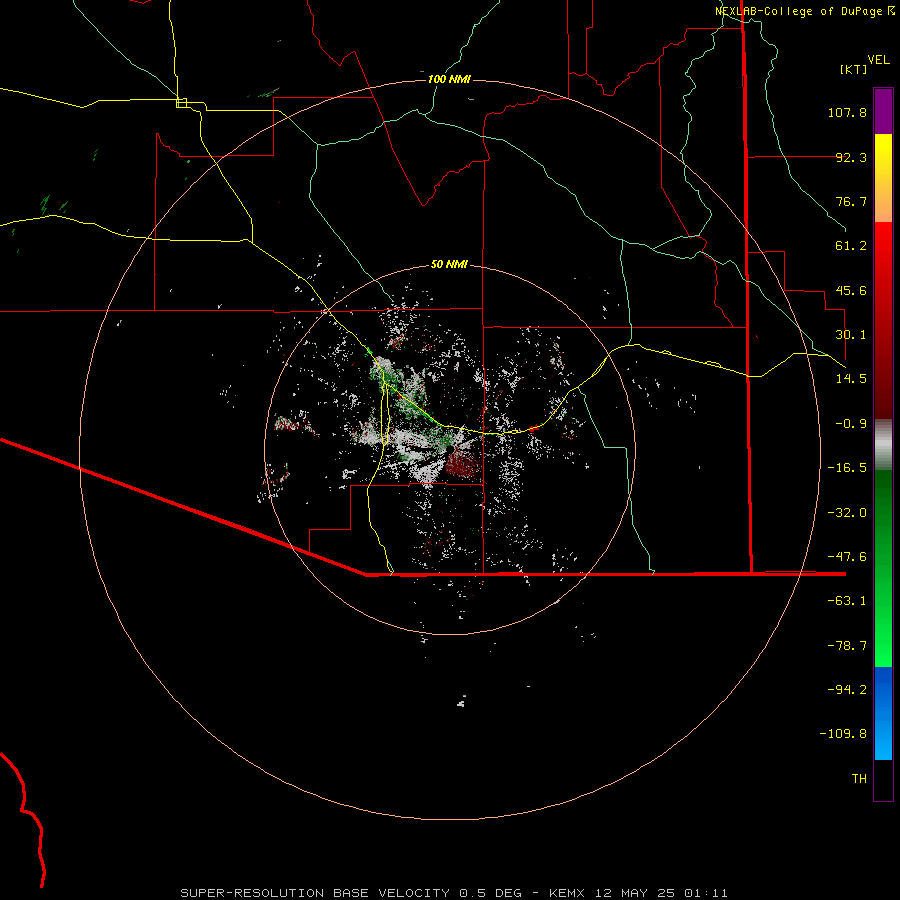Click the 30.1 velocity scale value
The width and height of the screenshot is (900, 900).
(x=851, y=335)
